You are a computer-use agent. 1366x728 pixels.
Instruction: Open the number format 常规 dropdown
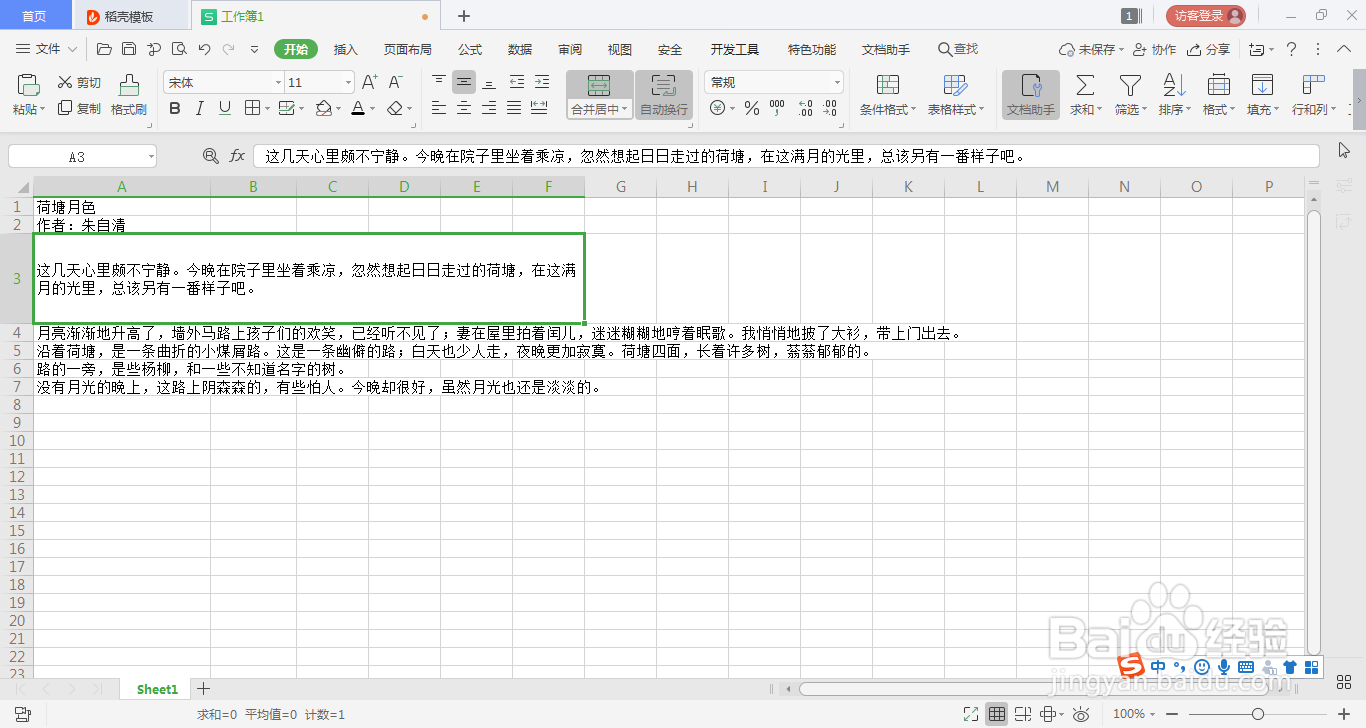pos(837,82)
